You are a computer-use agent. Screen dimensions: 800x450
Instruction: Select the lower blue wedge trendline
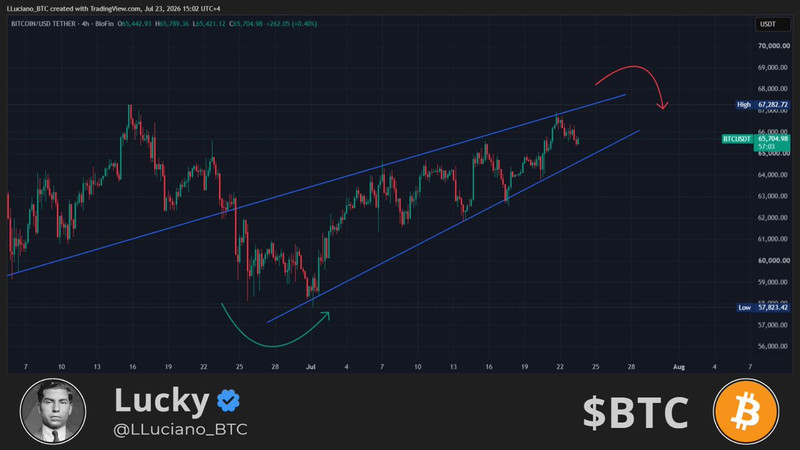tap(453, 227)
